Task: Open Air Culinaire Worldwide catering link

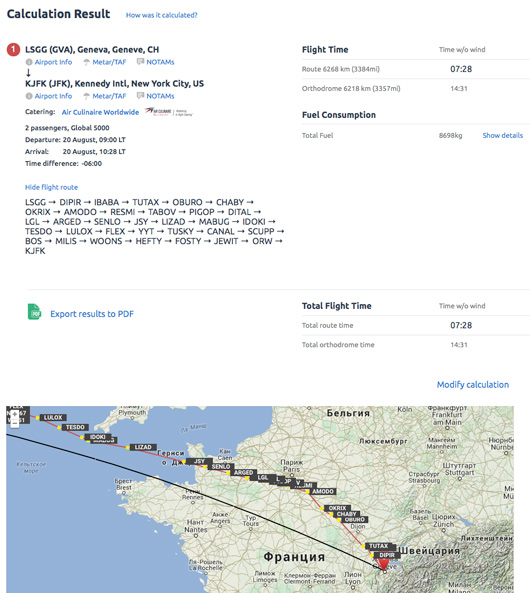Action: (x=100, y=112)
